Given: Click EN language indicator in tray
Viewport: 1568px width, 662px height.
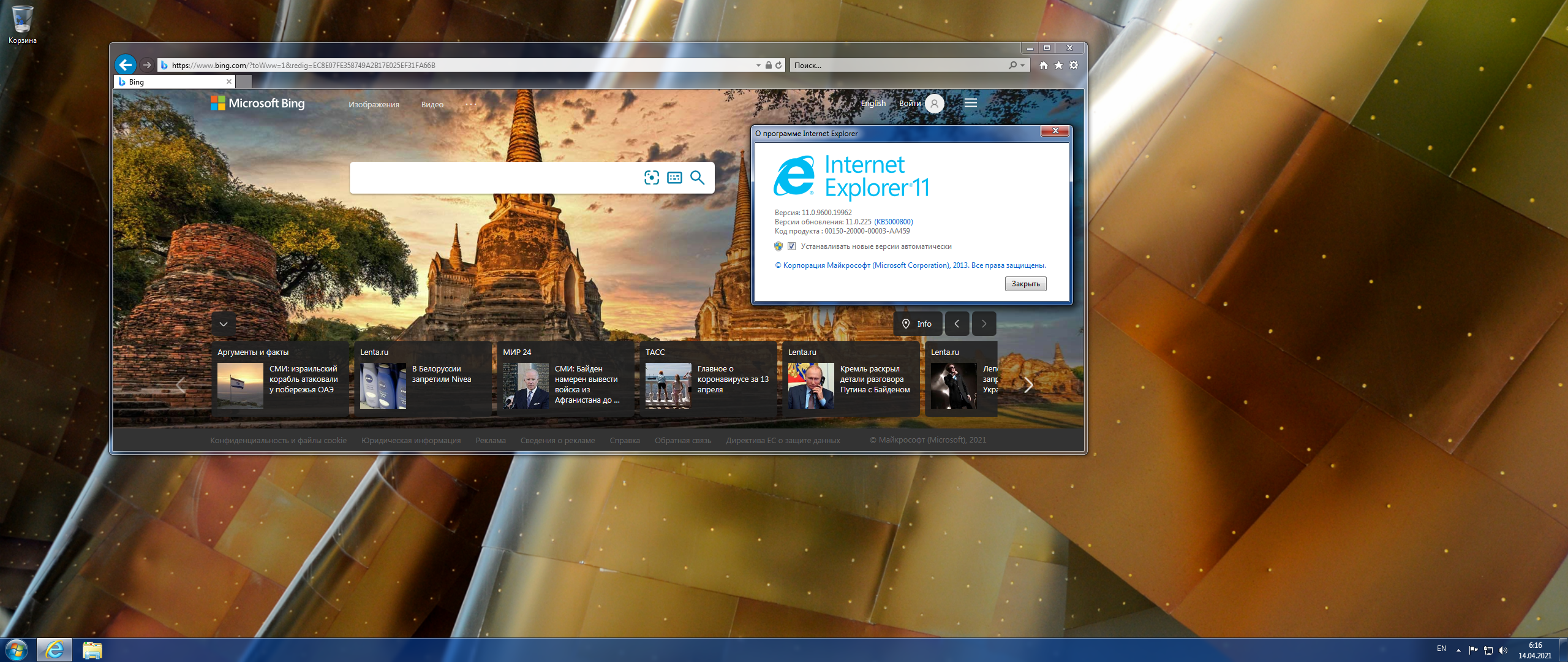Looking at the screenshot, I should 1441,649.
